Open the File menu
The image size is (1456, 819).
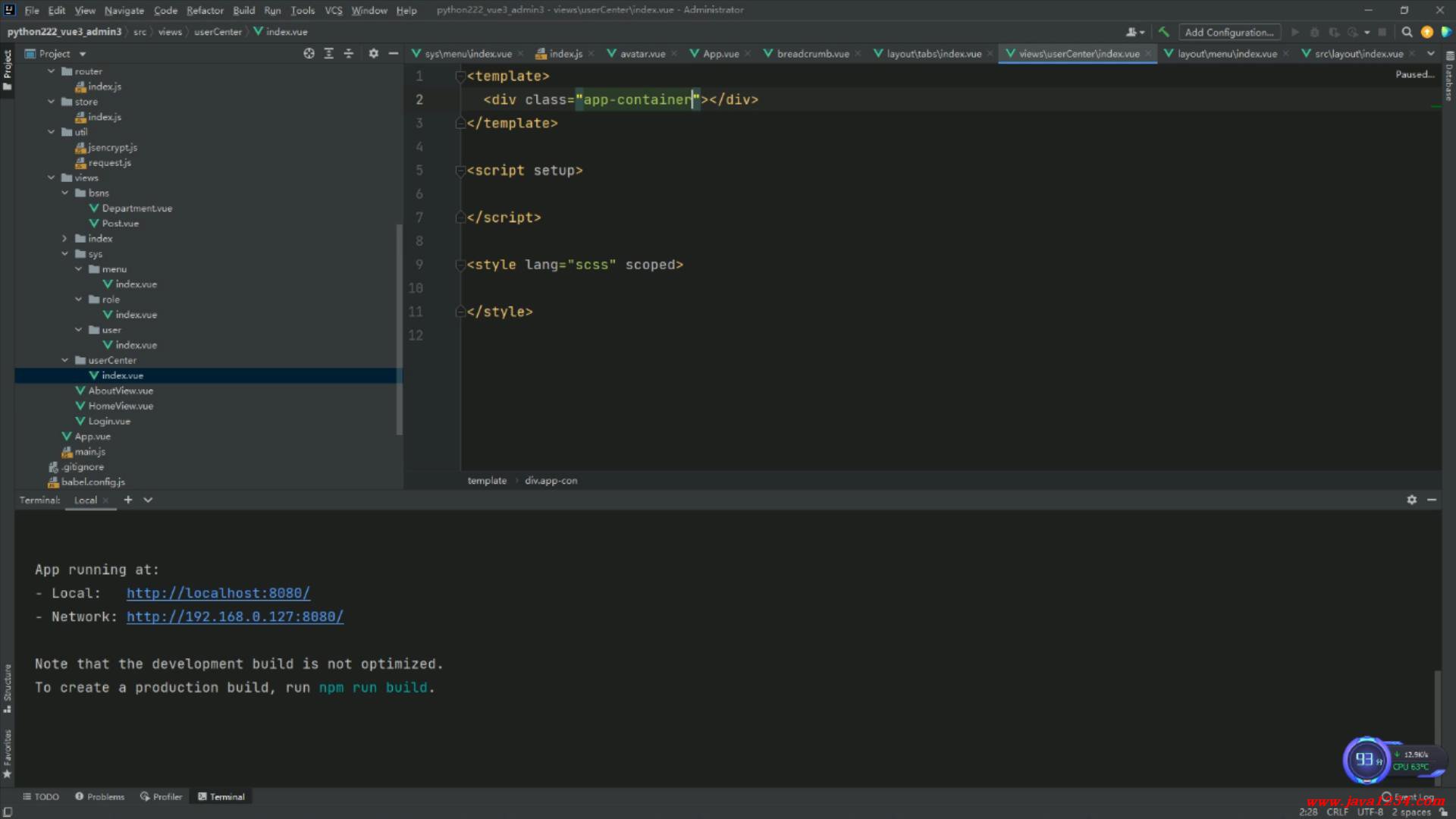(x=32, y=10)
